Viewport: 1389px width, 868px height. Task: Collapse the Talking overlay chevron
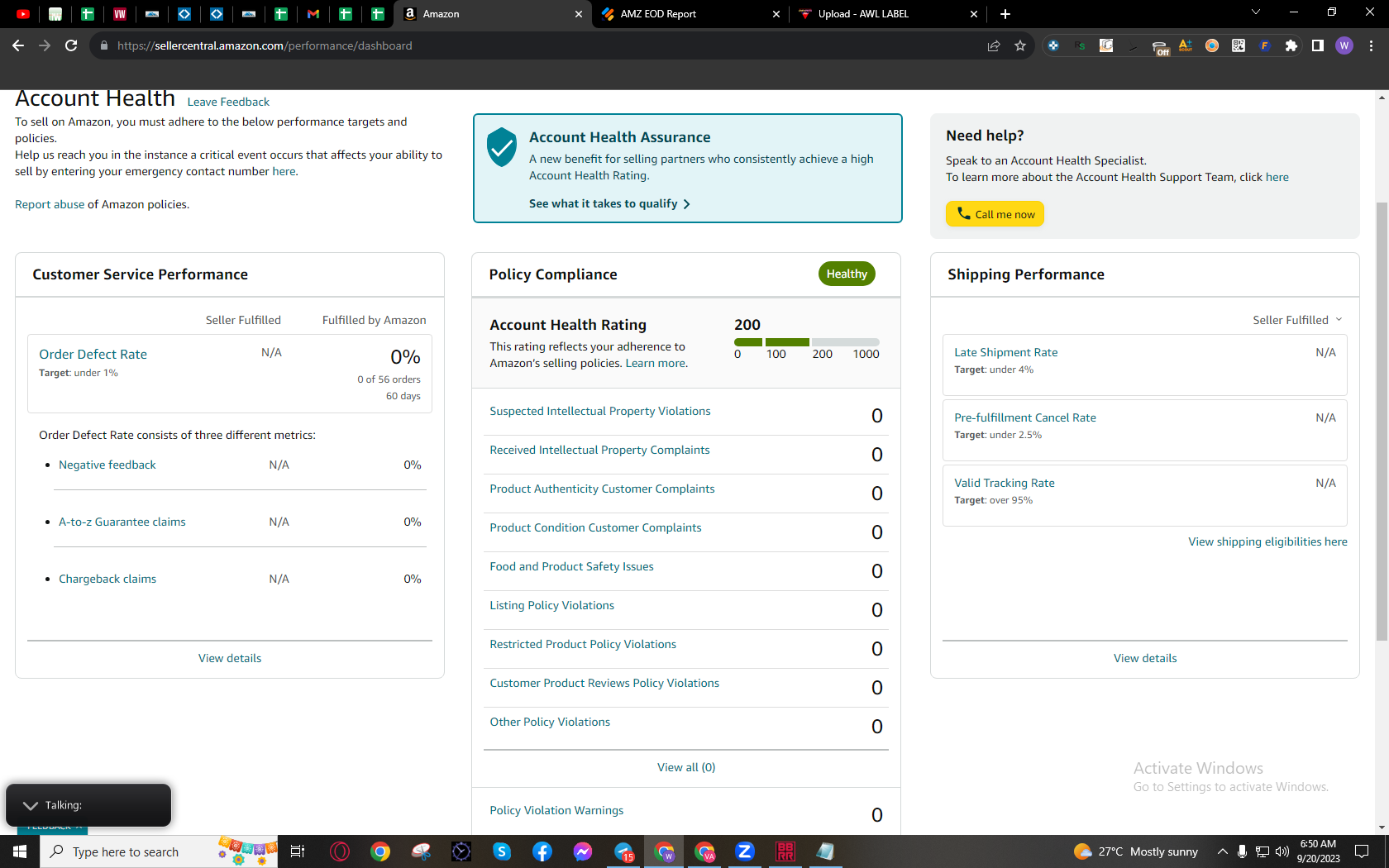pyautogui.click(x=31, y=805)
